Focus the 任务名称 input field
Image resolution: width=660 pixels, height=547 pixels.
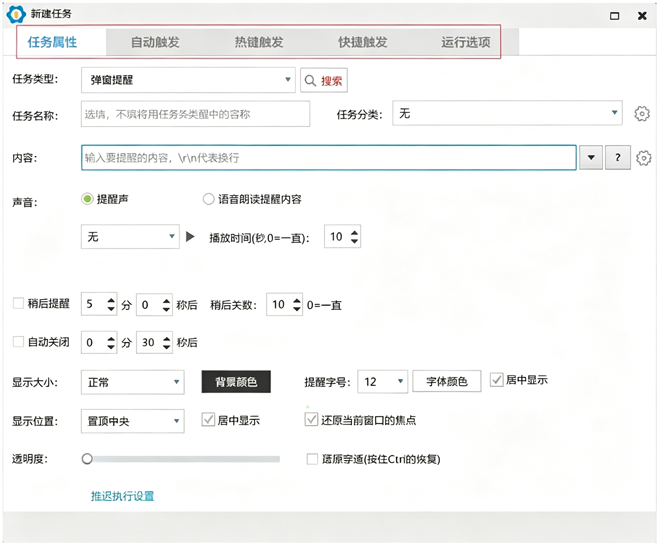(195, 114)
